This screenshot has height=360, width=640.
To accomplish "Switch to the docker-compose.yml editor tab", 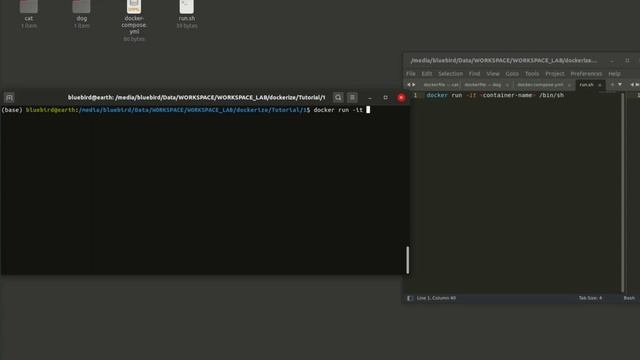I will [540, 85].
